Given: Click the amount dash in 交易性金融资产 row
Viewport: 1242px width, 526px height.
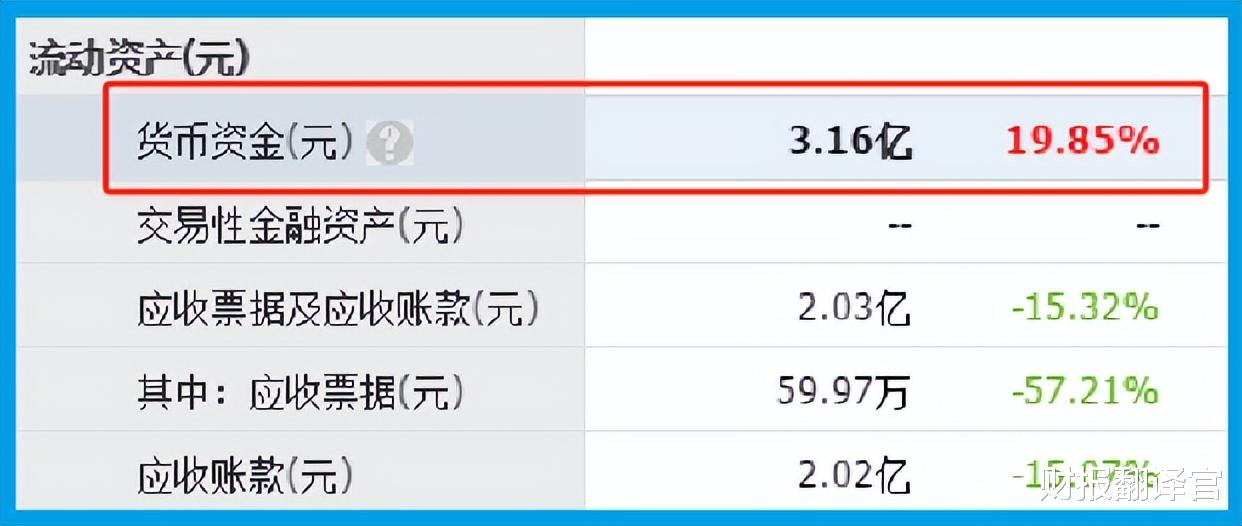Looking at the screenshot, I should pyautogui.click(x=899, y=227).
